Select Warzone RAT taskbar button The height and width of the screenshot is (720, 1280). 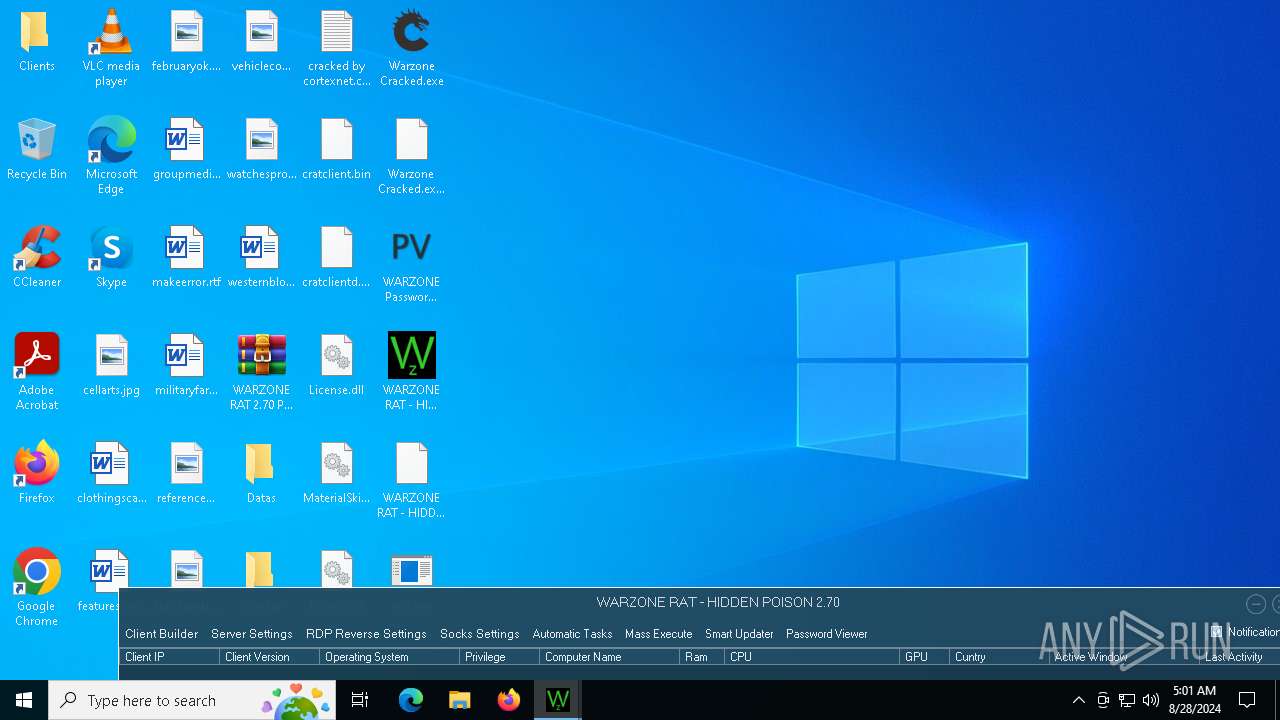[x=558, y=700]
